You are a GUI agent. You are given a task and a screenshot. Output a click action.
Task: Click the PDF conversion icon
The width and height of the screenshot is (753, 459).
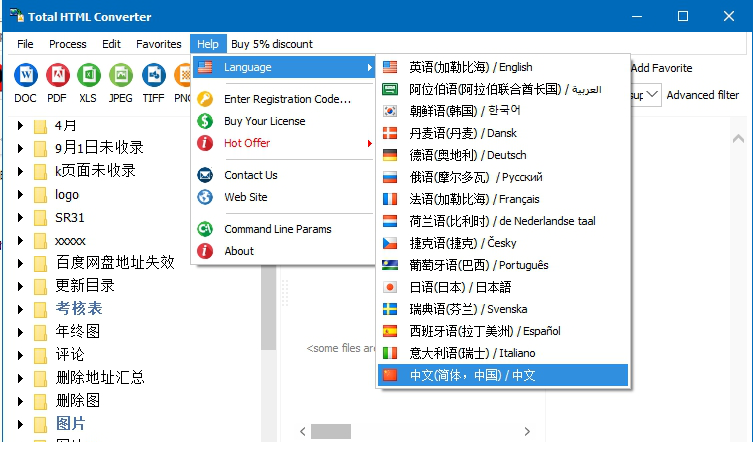(58, 75)
